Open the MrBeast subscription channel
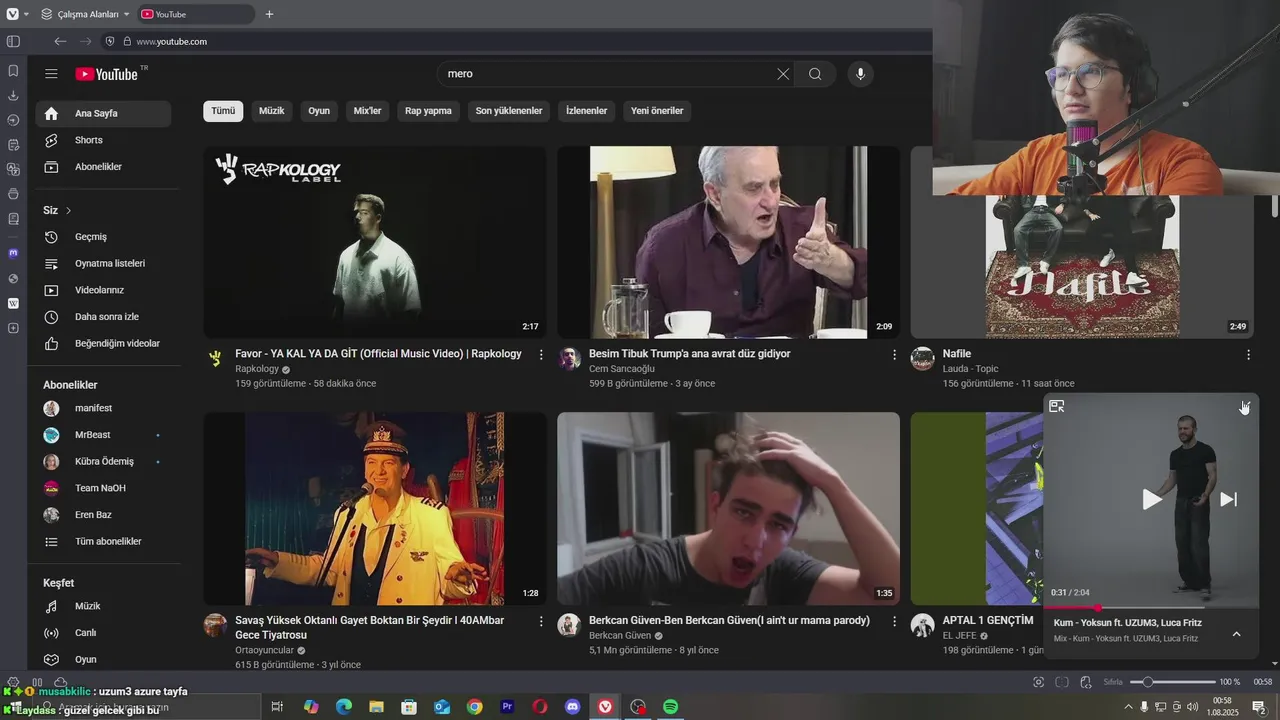The width and height of the screenshot is (1280, 720). coord(103,435)
